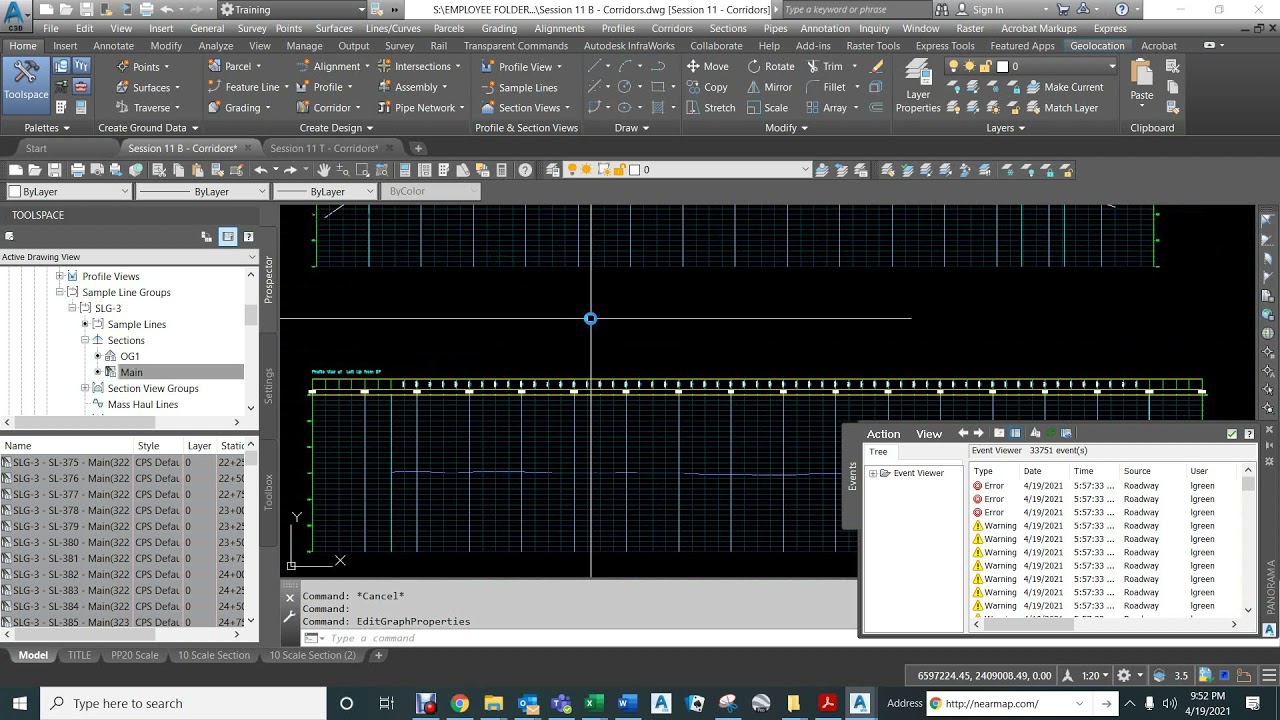Image resolution: width=1280 pixels, height=720 pixels.
Task: Select the Mirror tool
Action: tap(770, 87)
